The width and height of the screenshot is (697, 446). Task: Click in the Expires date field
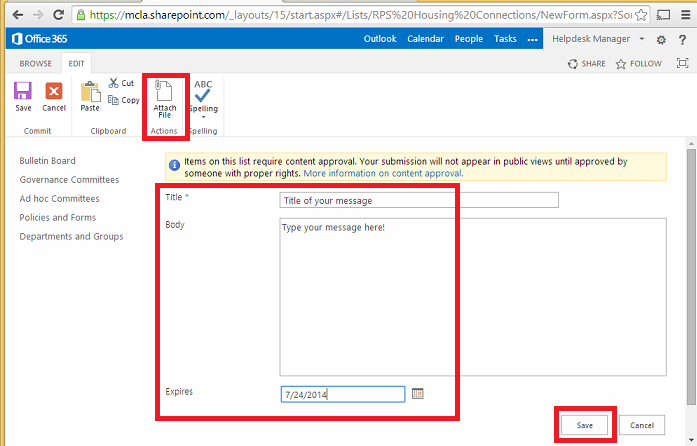343,394
